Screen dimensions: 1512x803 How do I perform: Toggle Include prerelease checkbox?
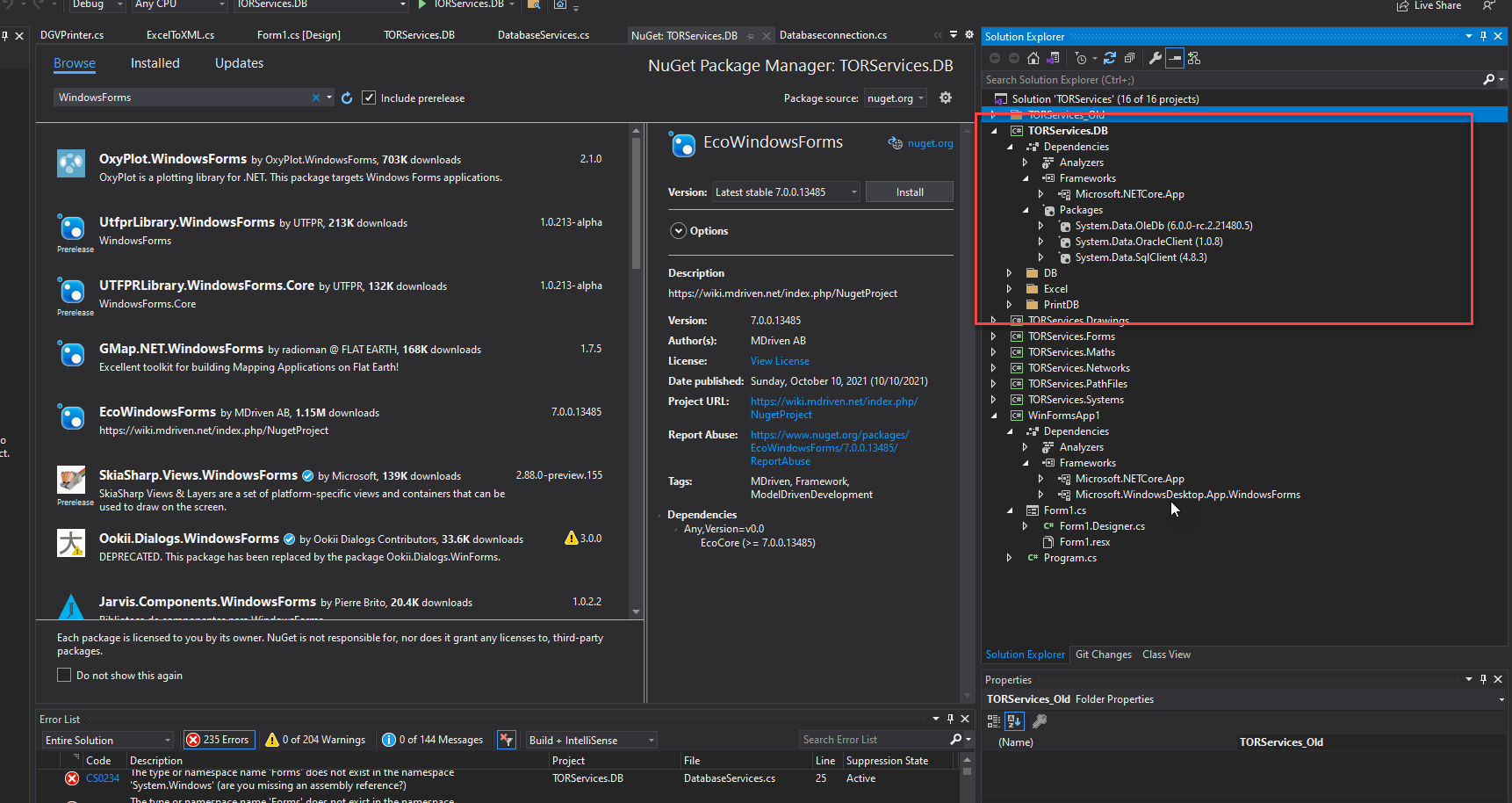coord(369,98)
